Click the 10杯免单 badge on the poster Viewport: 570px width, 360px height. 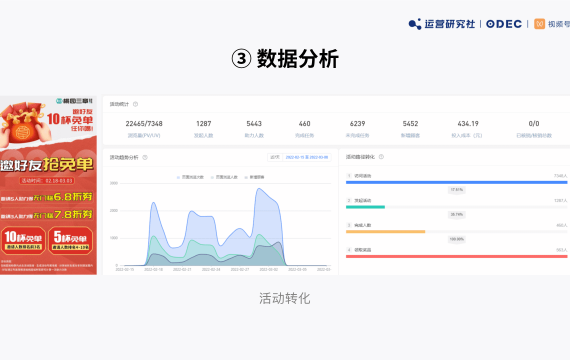tap(23, 240)
